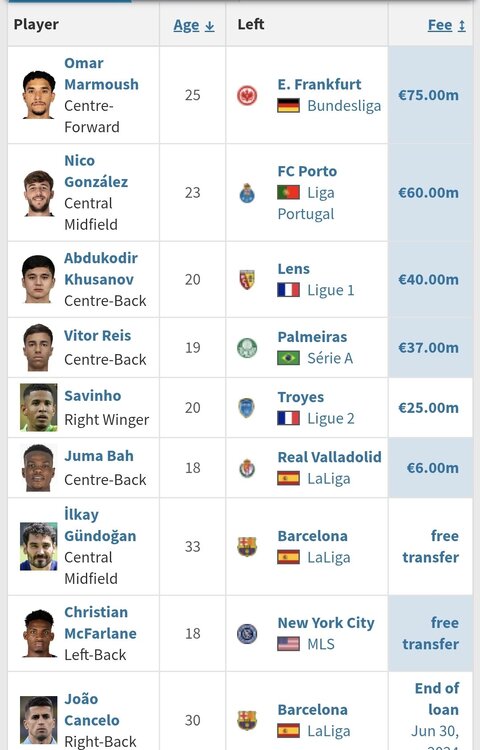Click Barcelona crest in Gündoğan's row
The image size is (480, 750).
click(x=247, y=547)
